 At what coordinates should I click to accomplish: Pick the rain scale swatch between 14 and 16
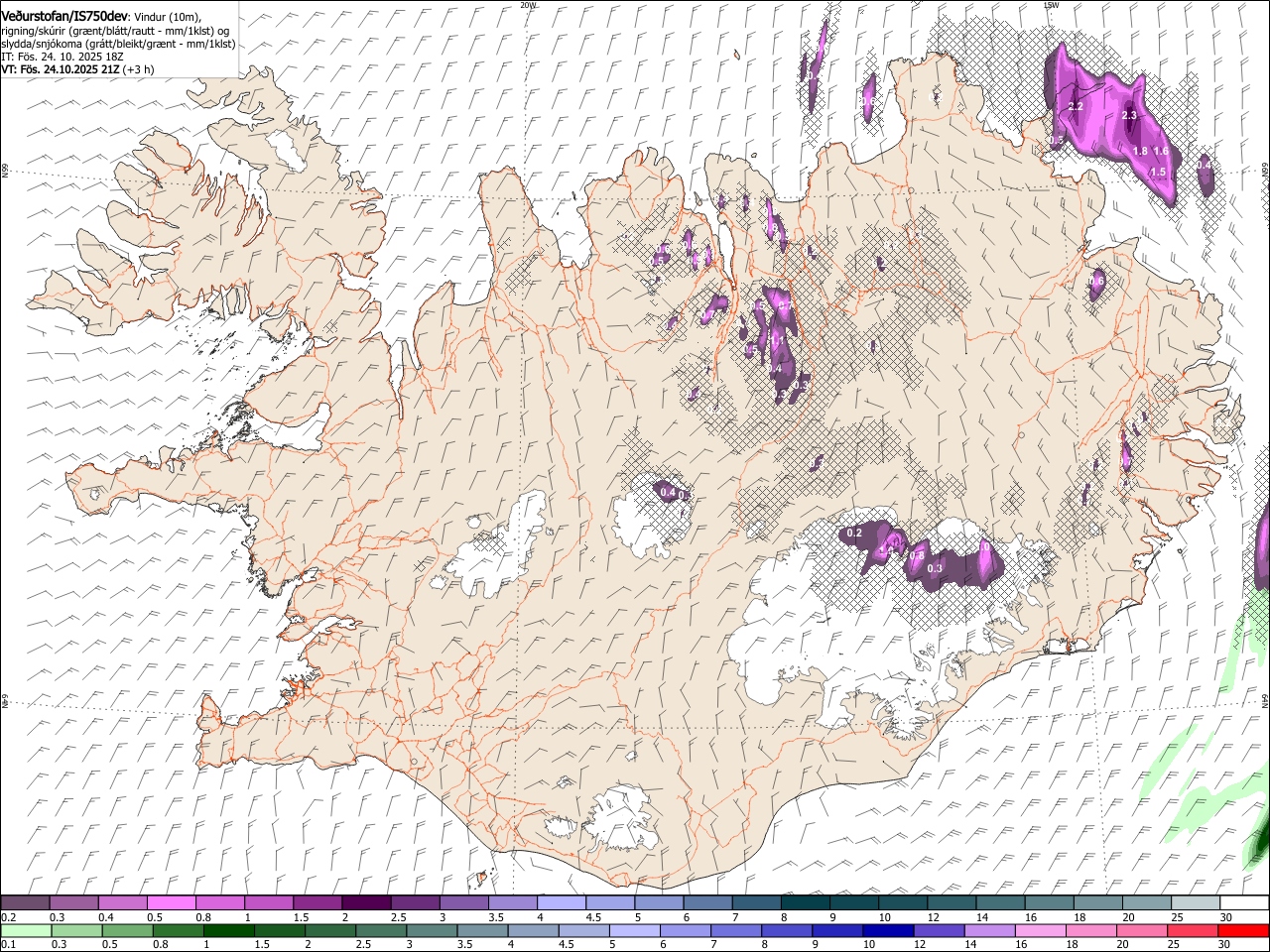990,930
